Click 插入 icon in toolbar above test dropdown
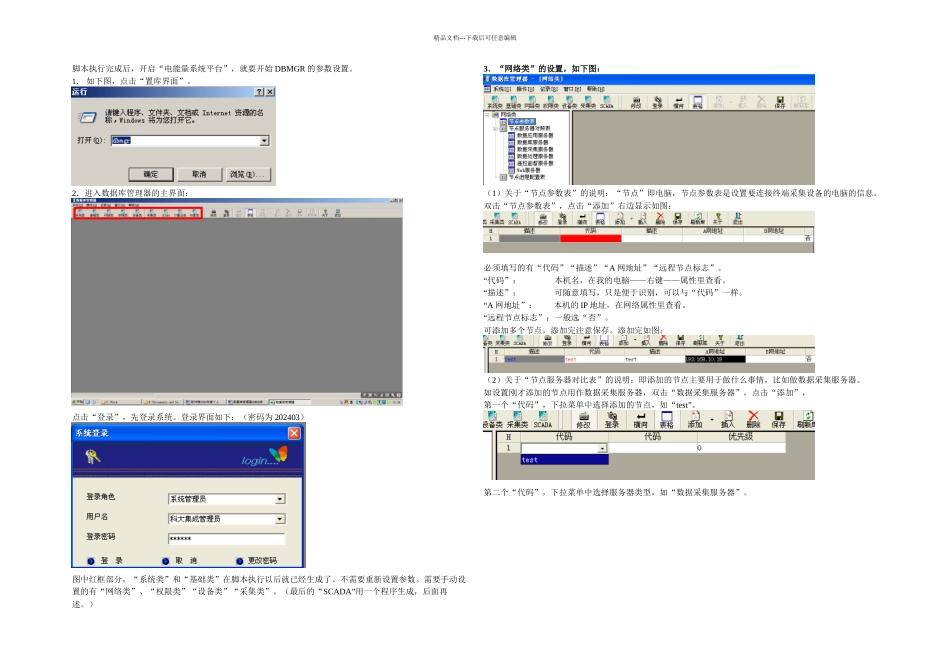The image size is (950, 672). [x=728, y=420]
